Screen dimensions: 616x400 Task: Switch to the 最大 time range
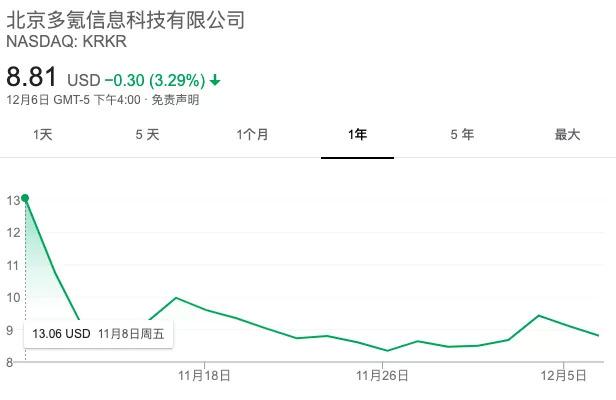pyautogui.click(x=567, y=135)
